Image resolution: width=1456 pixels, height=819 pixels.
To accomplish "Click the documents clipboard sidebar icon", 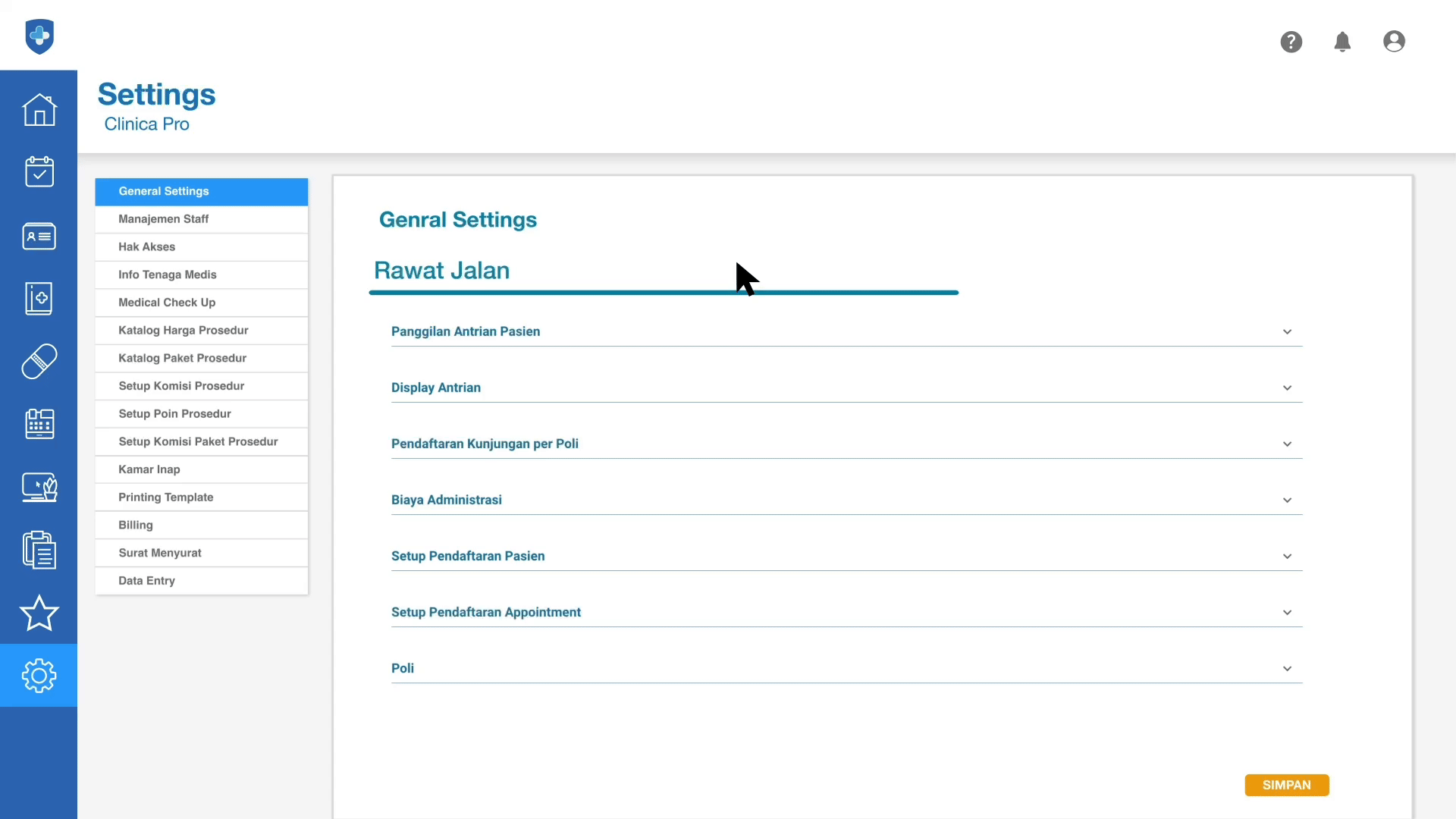I will 39,550.
